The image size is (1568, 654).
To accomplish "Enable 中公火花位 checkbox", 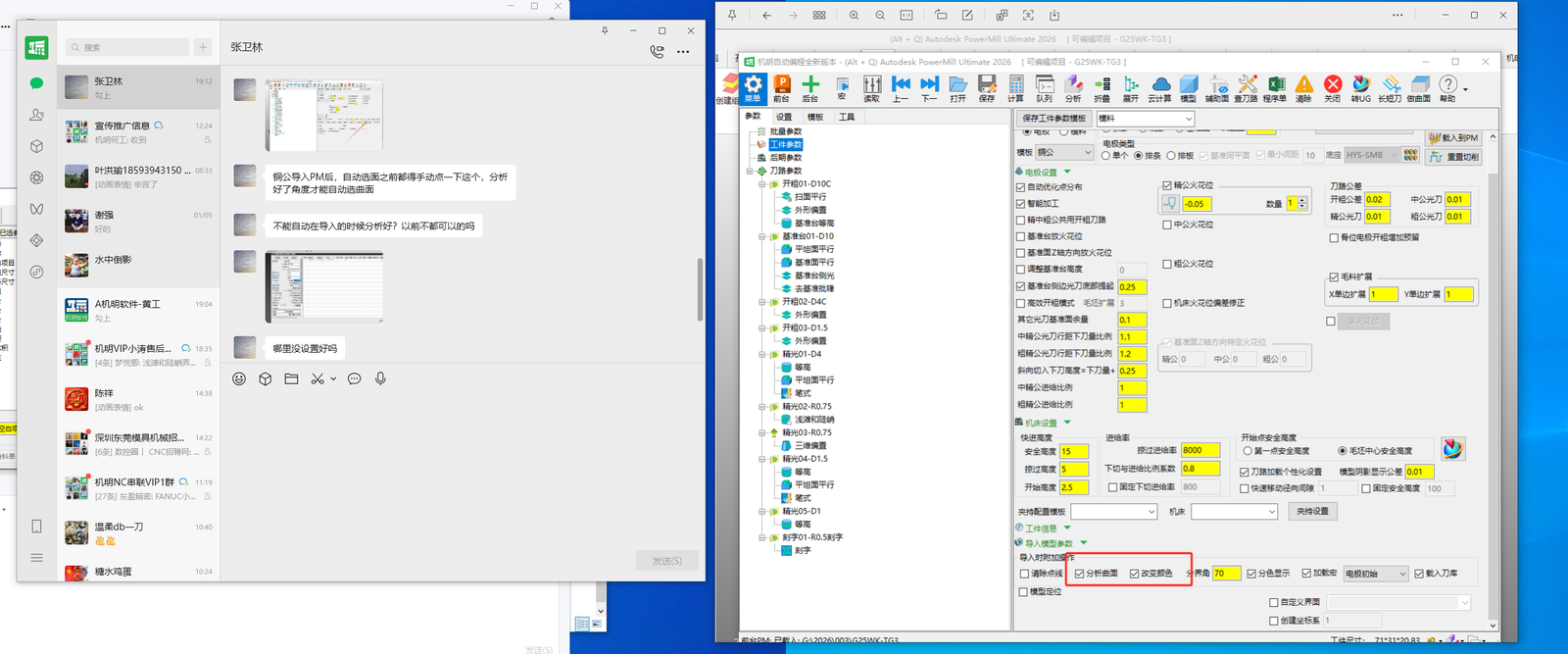I will click(x=1167, y=225).
